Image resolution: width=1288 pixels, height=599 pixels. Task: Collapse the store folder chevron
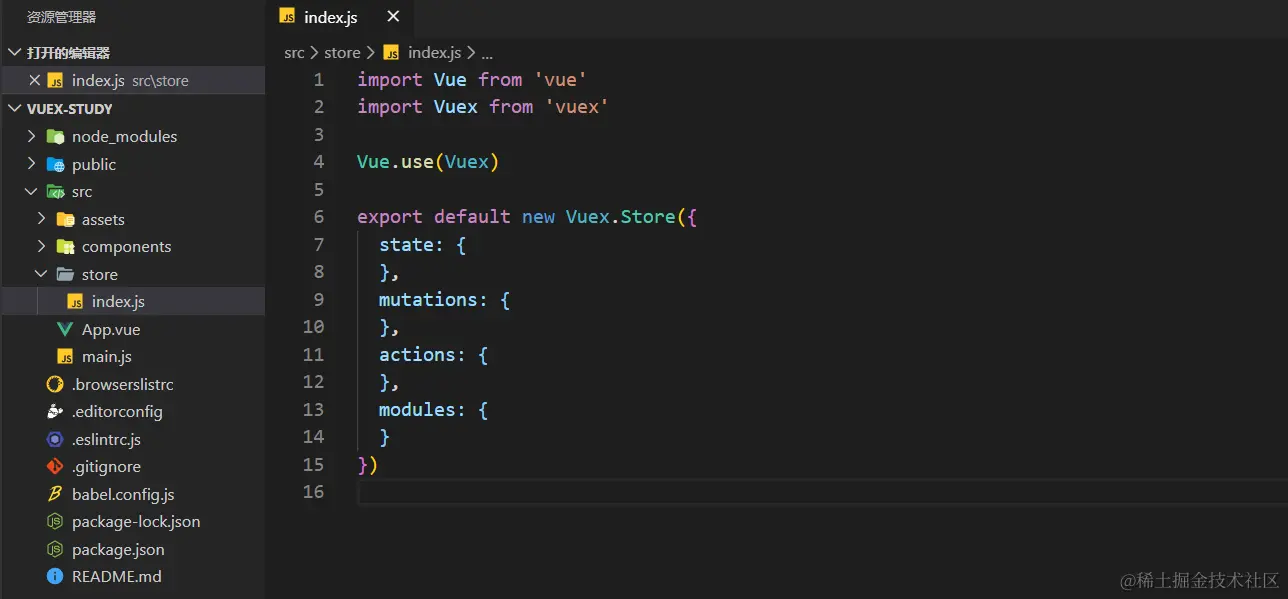41,274
